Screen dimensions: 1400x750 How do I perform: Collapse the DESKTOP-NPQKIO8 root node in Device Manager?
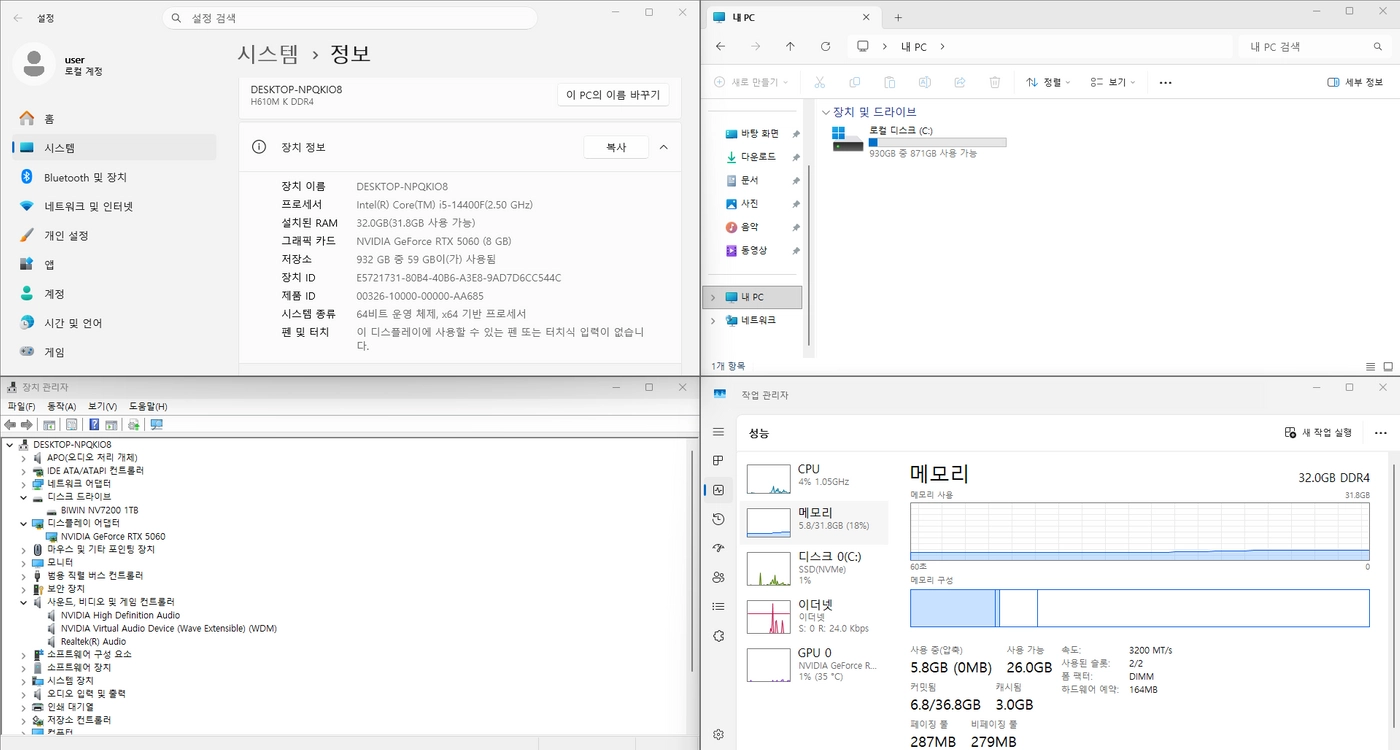(x=10, y=444)
